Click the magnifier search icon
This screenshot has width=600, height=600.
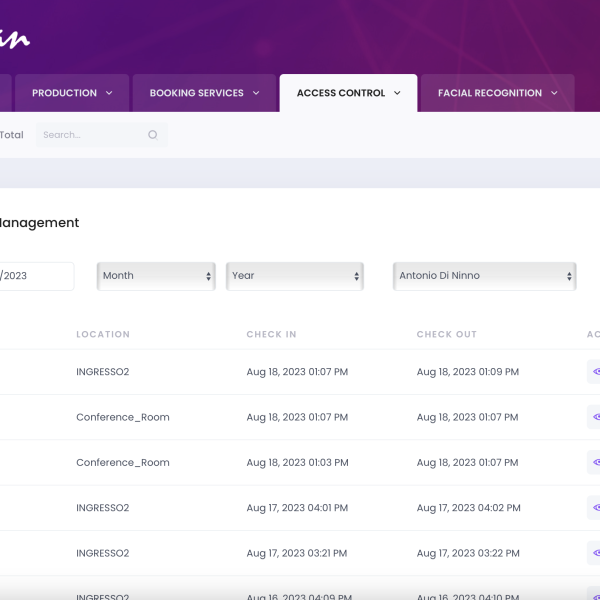[153, 135]
